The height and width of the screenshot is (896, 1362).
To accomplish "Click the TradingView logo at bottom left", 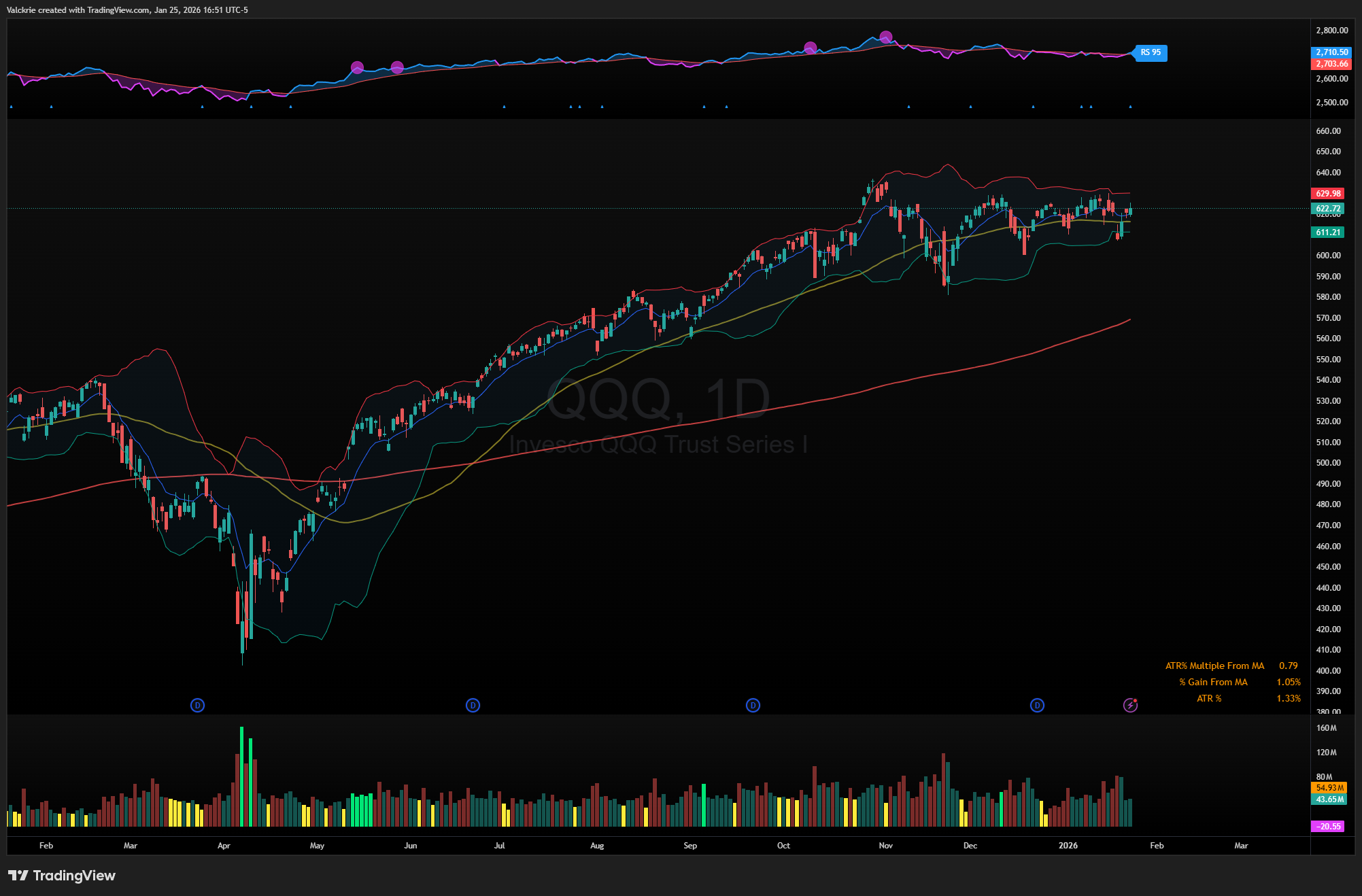I will tap(62, 876).
